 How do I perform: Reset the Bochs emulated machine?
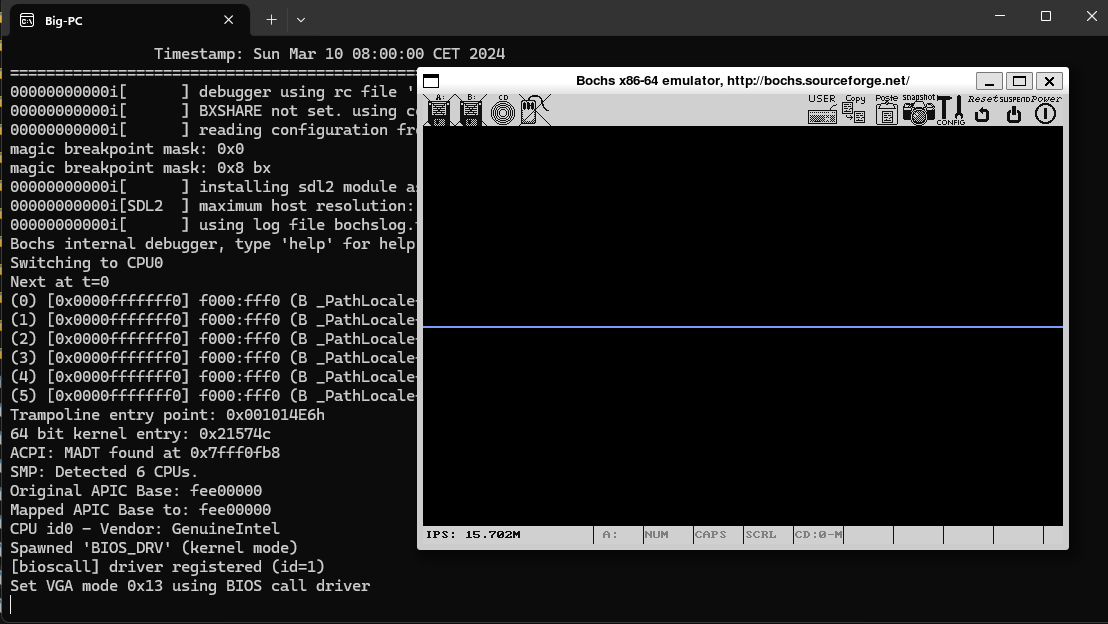982,110
